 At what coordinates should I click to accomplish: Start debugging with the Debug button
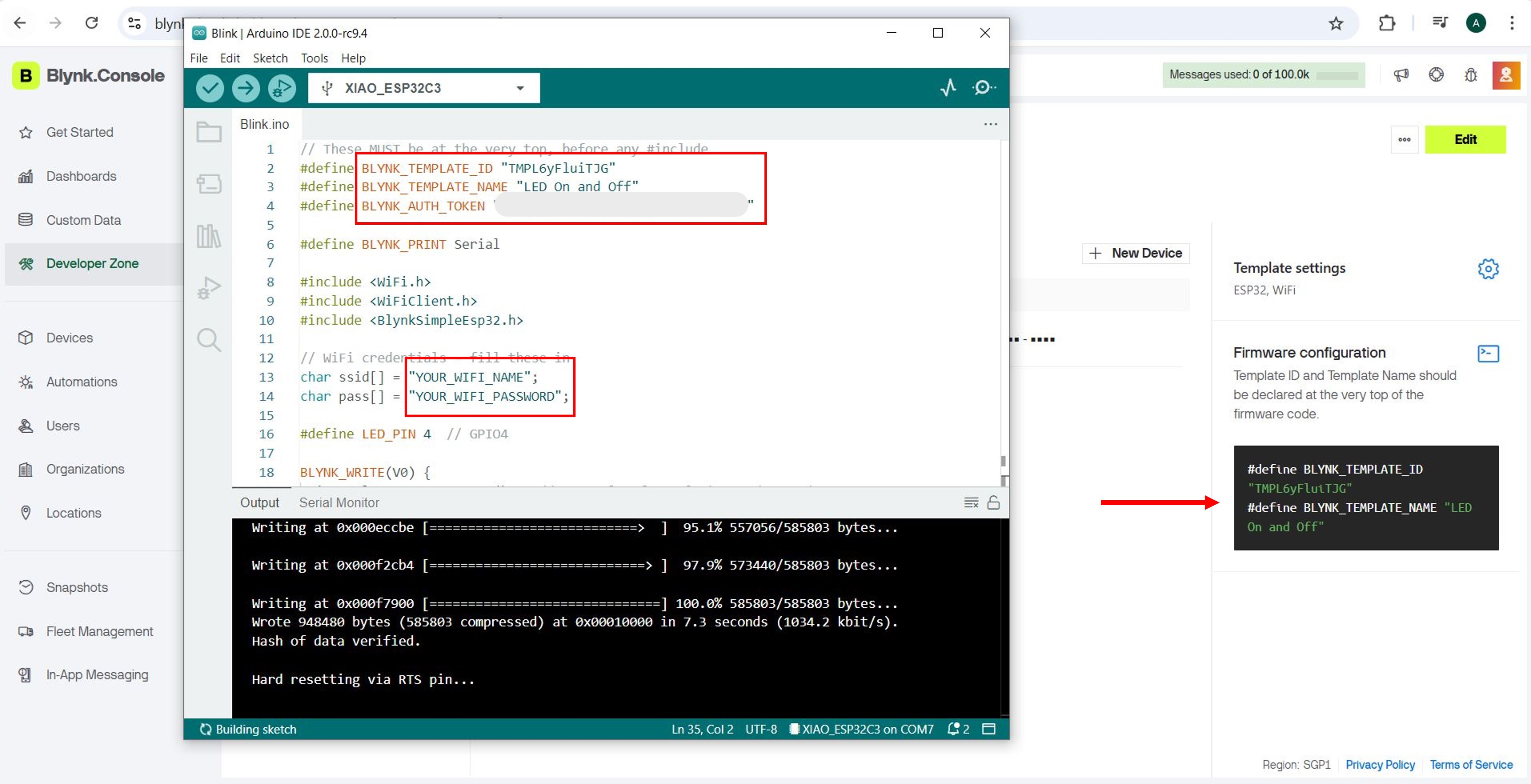coord(282,88)
